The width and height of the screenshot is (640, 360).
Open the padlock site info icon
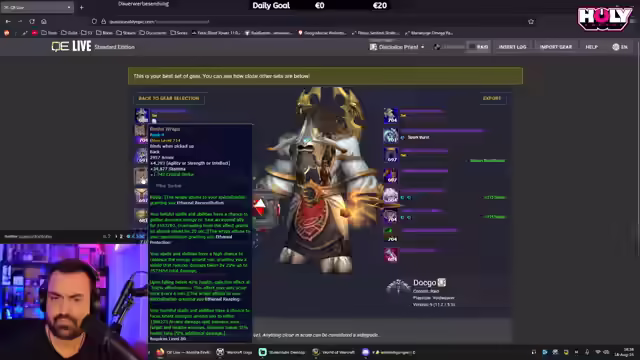point(104,21)
